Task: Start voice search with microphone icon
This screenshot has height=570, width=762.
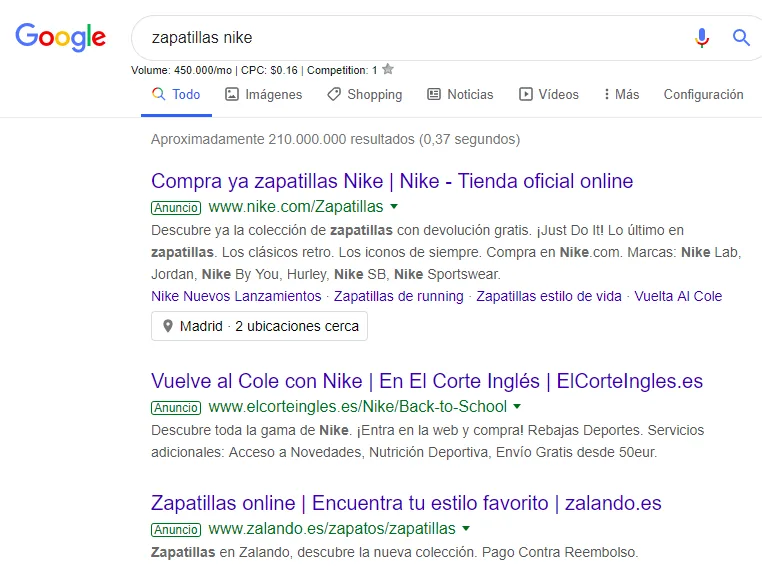Action: [702, 37]
